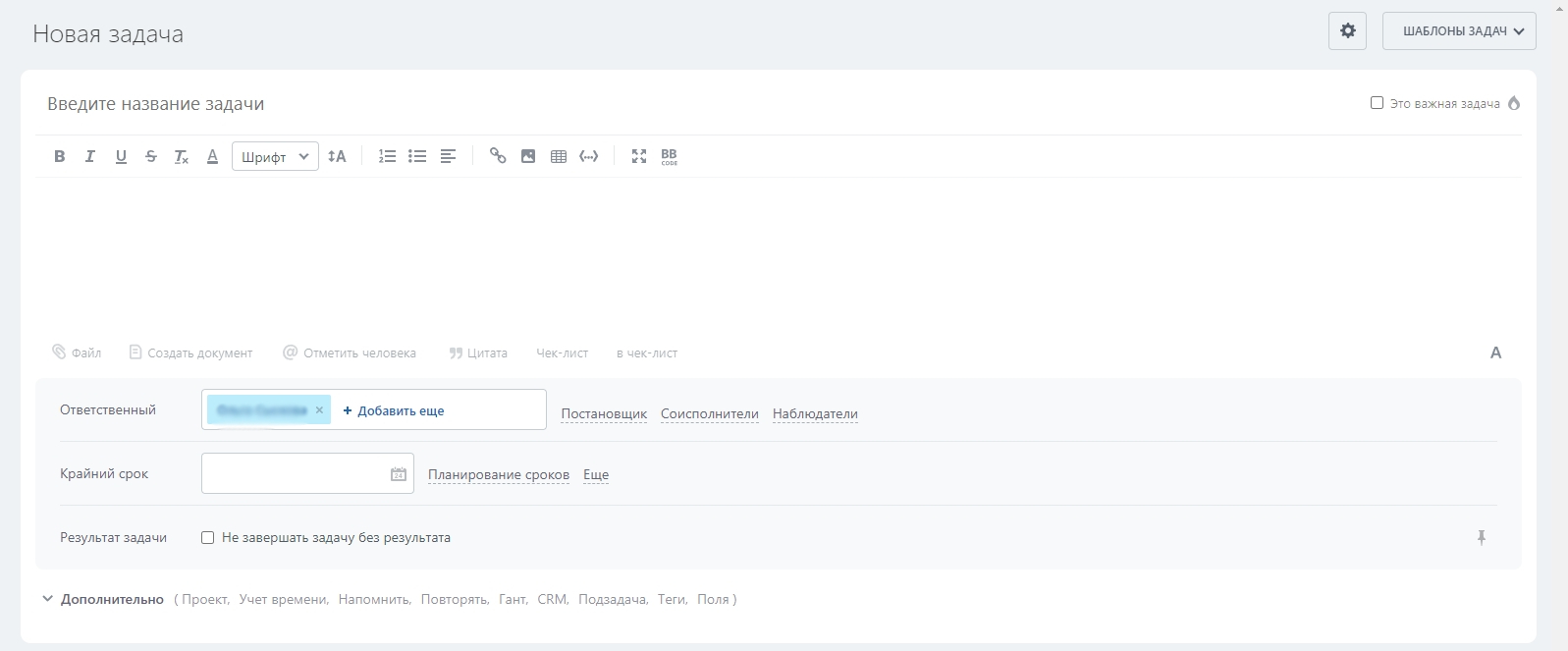Choose Отметить человека in the editor footer

point(350,353)
